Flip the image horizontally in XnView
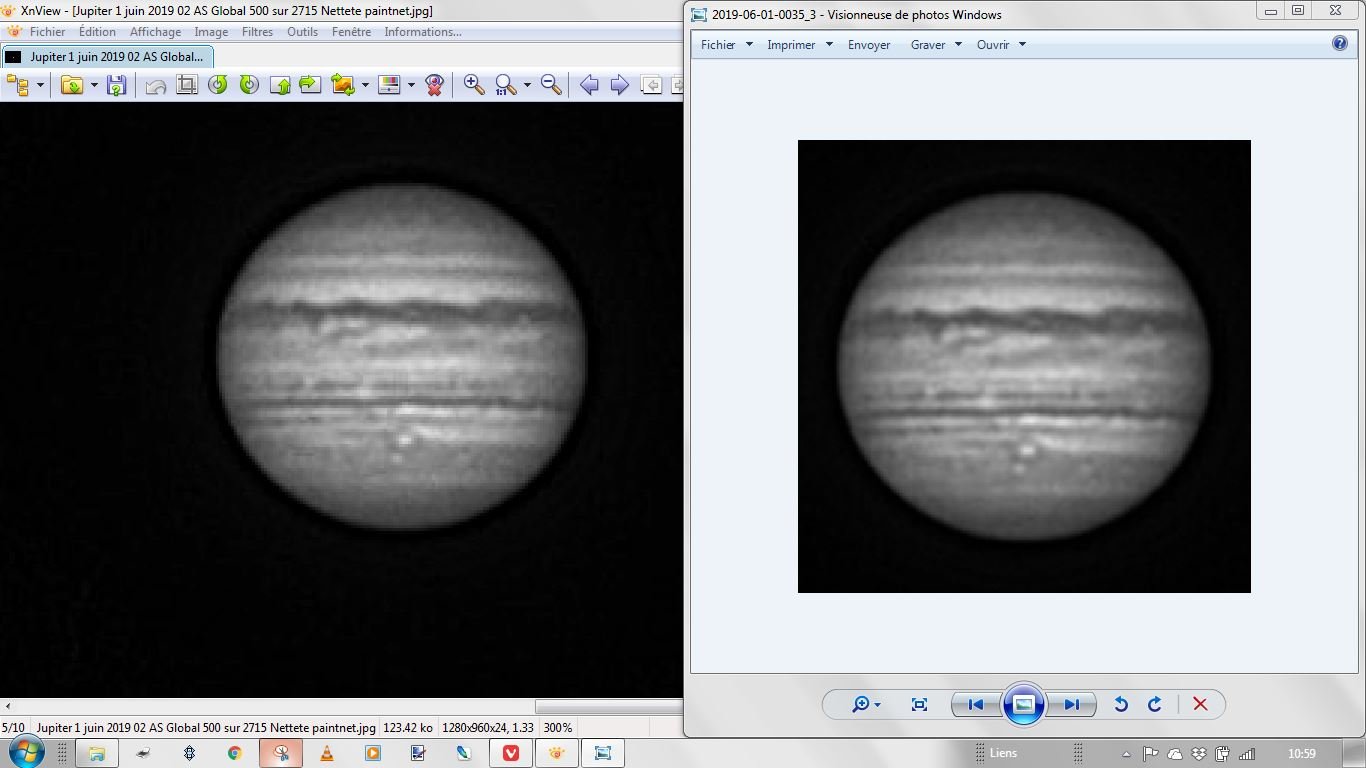1366x768 pixels. pyautogui.click(x=310, y=85)
